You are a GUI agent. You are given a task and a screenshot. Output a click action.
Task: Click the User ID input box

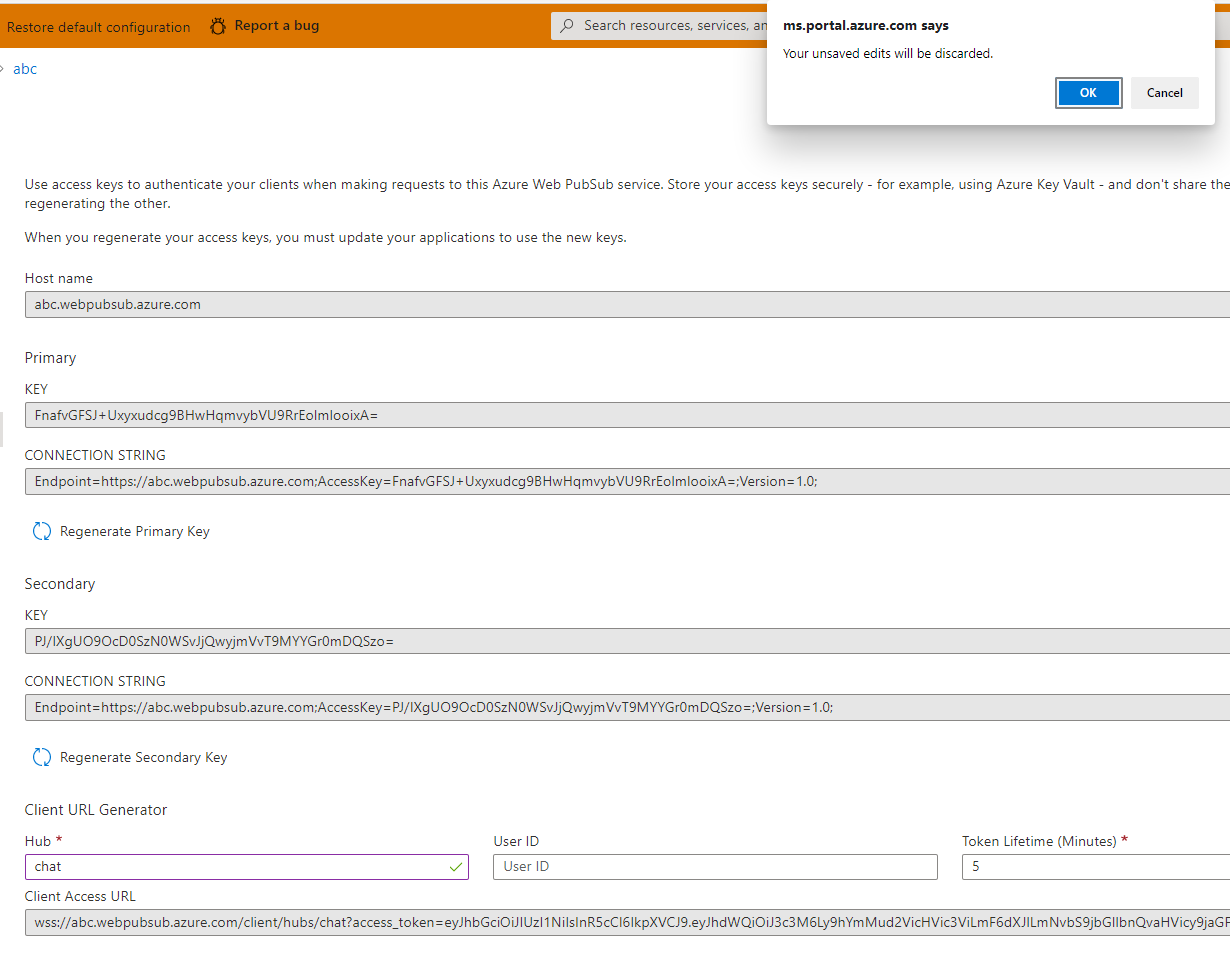(715, 867)
